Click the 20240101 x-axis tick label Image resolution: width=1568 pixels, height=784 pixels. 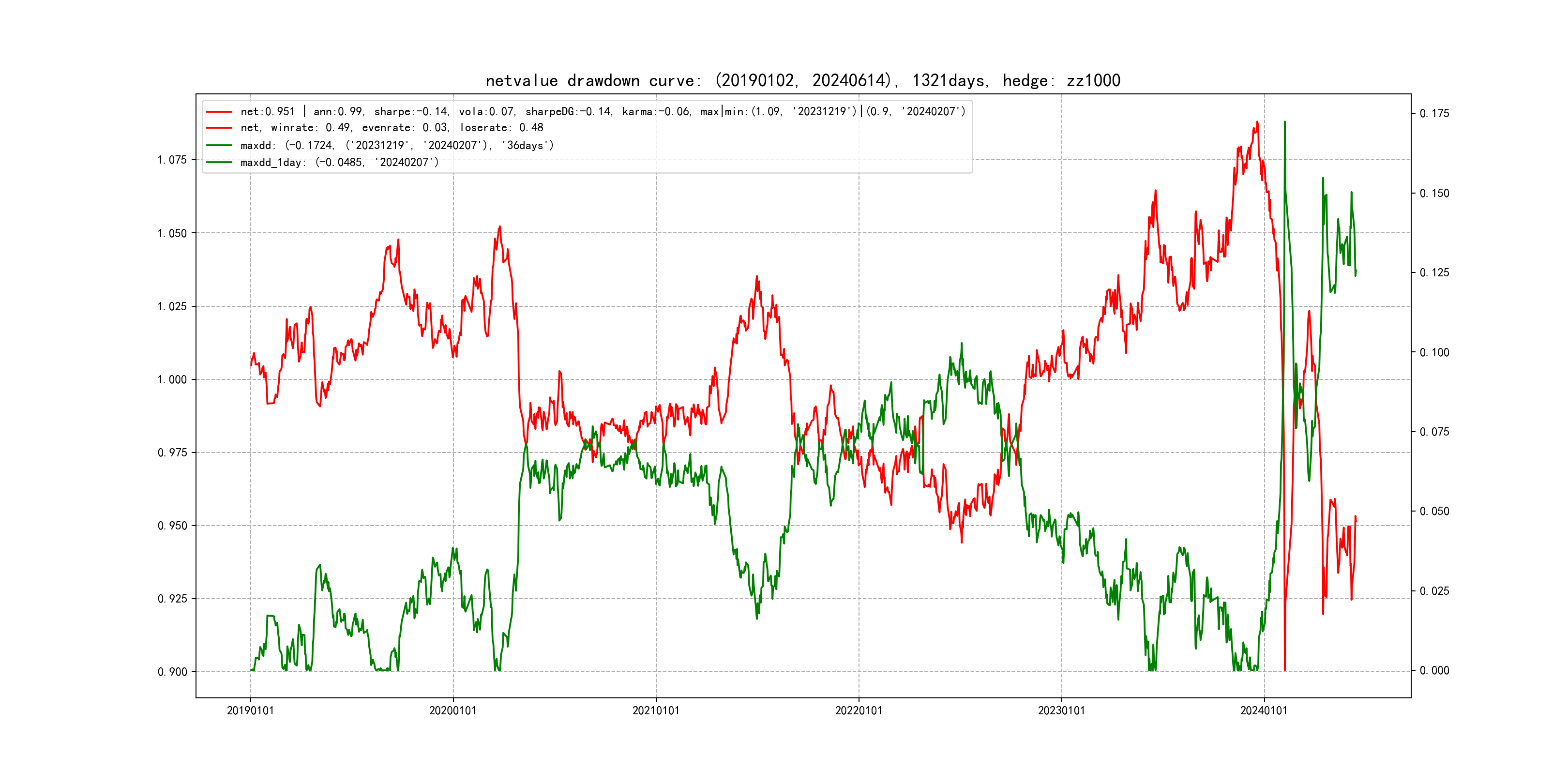(x=1264, y=710)
